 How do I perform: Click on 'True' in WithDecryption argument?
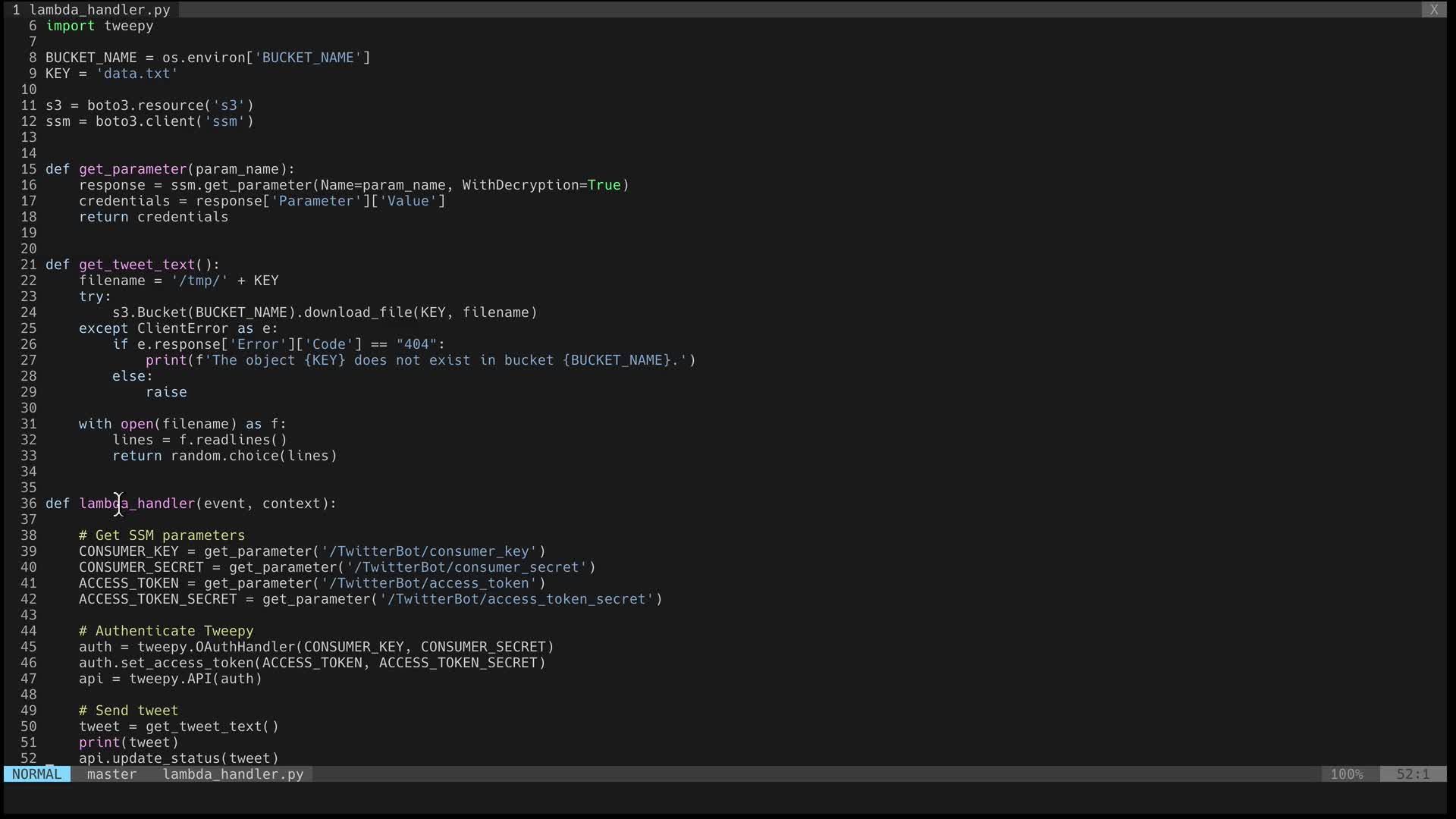coord(604,185)
